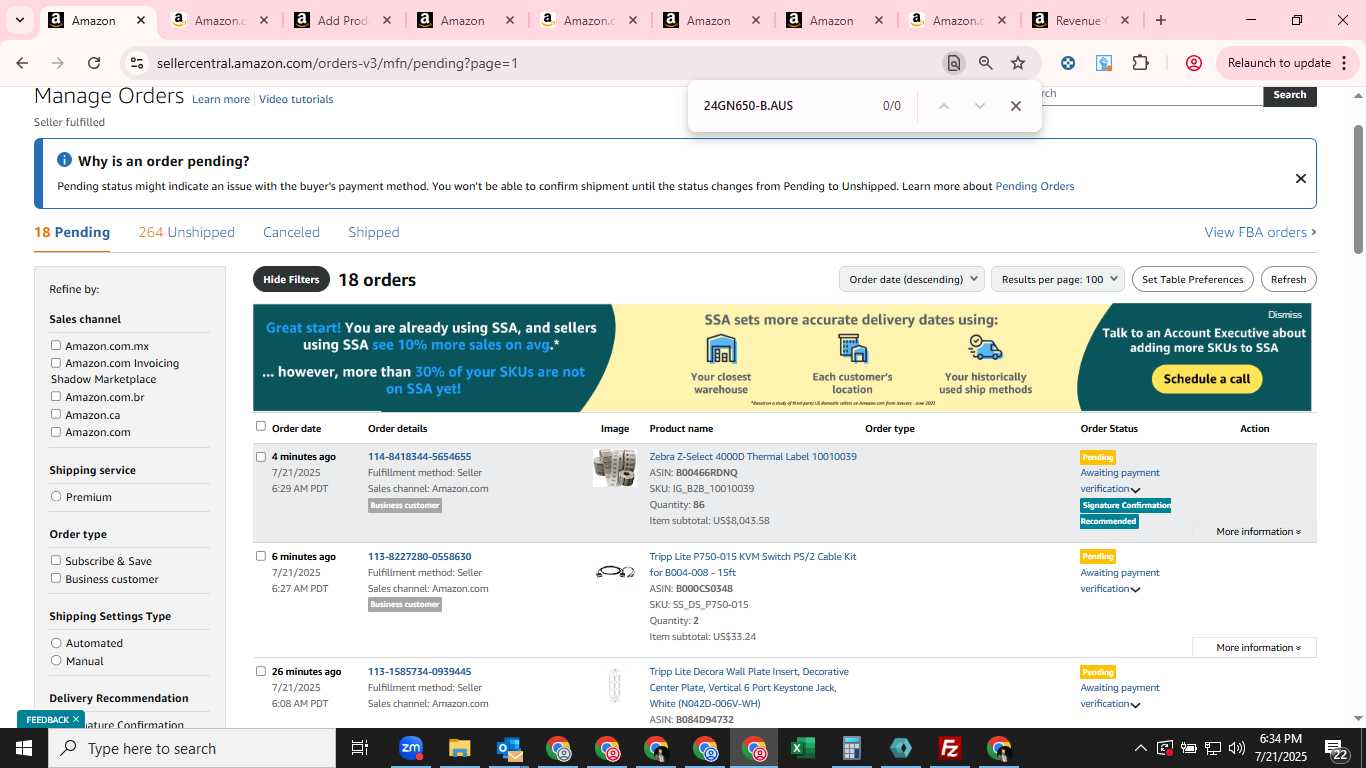Click the Schedule a call button
The width and height of the screenshot is (1366, 768).
(x=1207, y=379)
